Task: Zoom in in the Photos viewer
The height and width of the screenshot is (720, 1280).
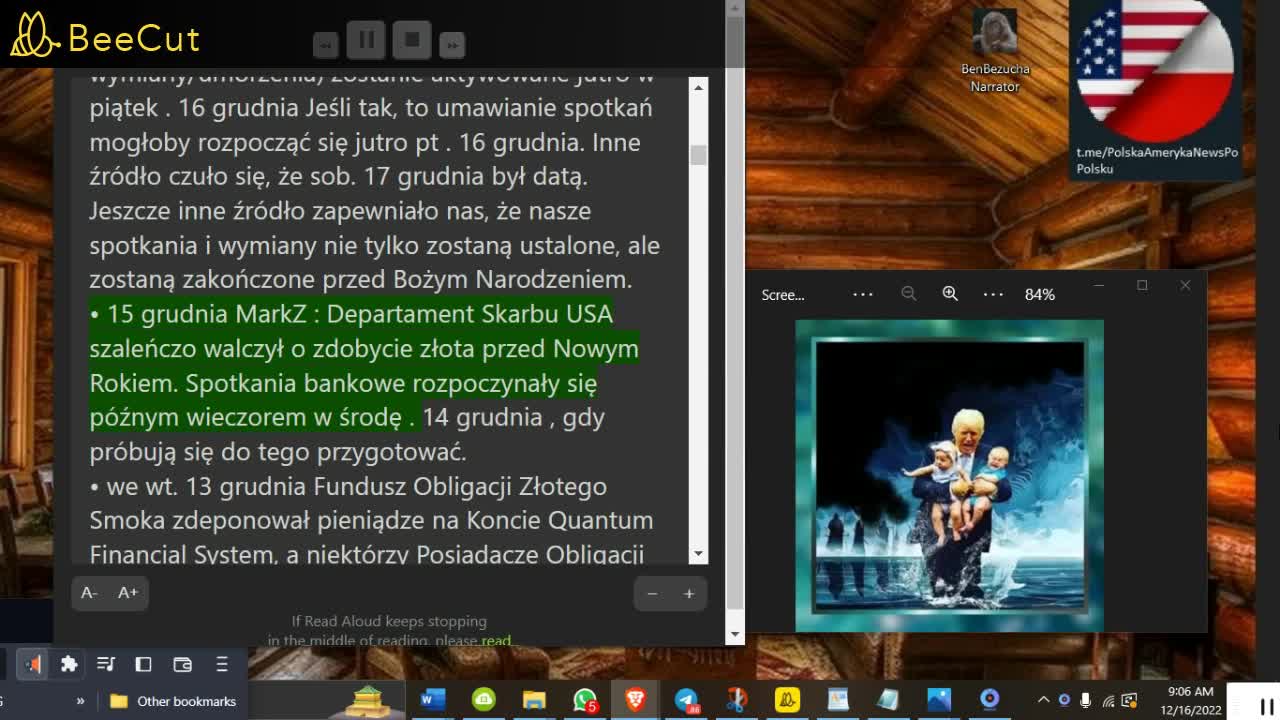Action: click(x=950, y=294)
